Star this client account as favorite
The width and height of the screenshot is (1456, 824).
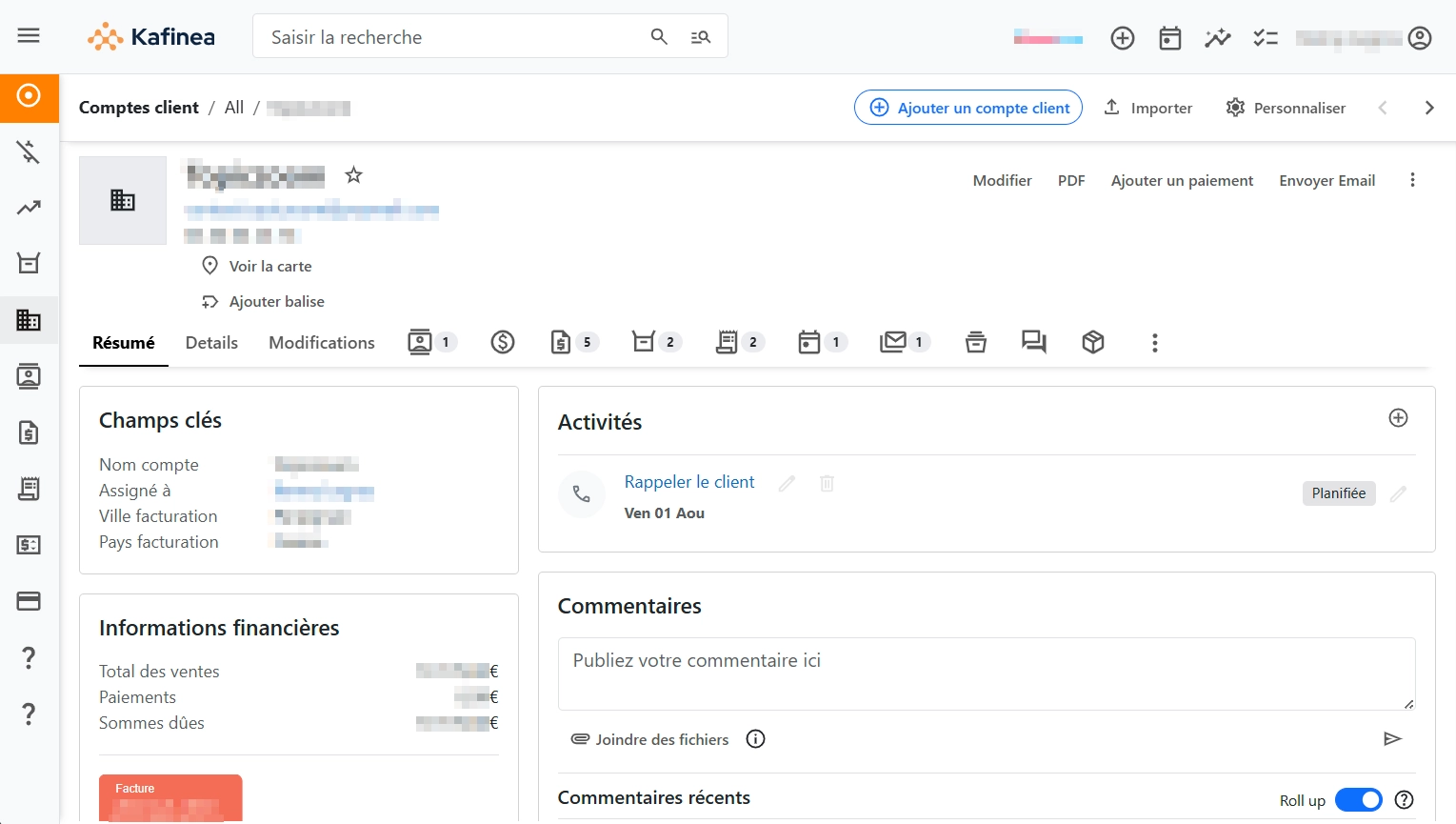pyautogui.click(x=353, y=174)
